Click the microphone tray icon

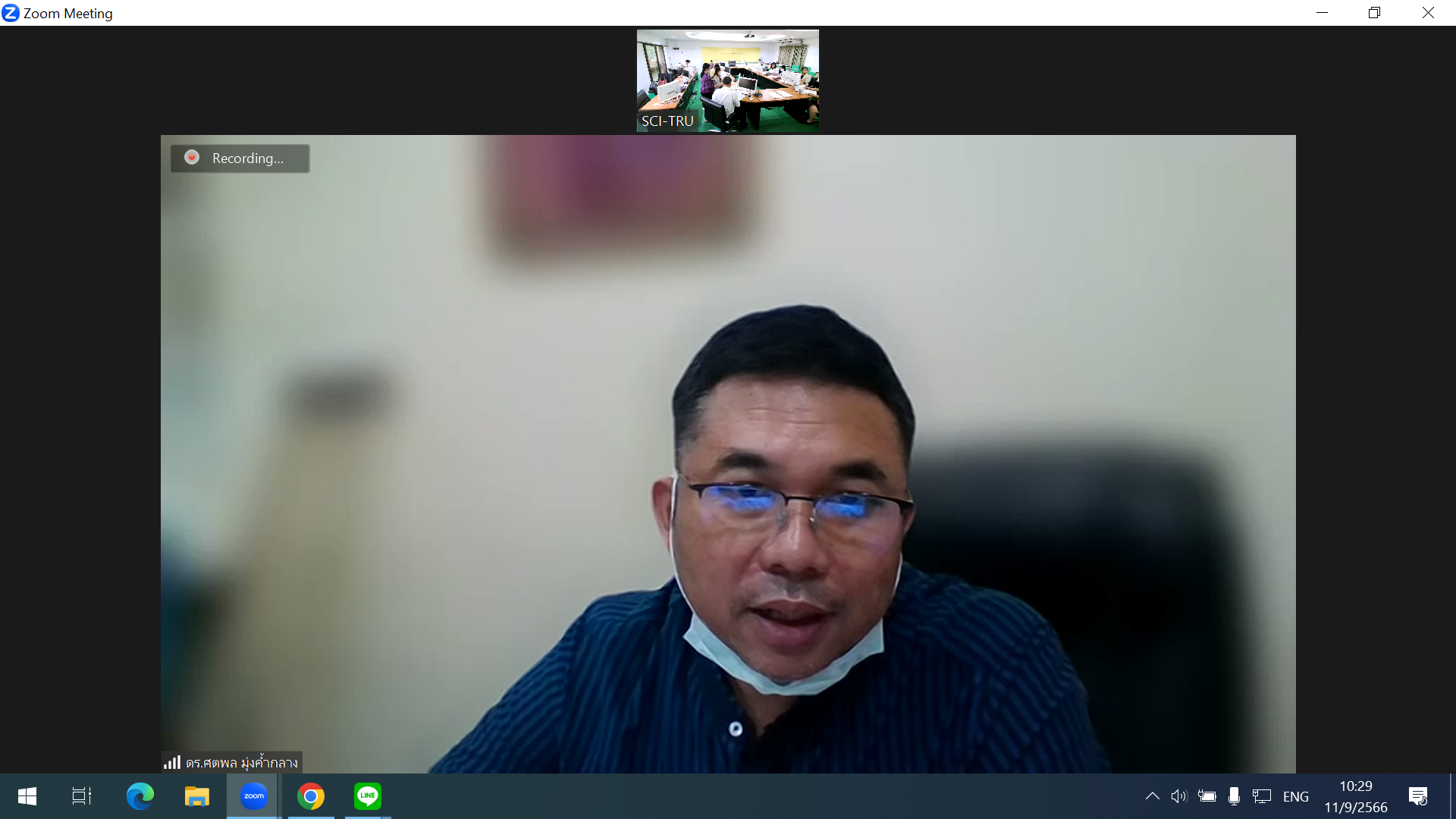(1234, 796)
